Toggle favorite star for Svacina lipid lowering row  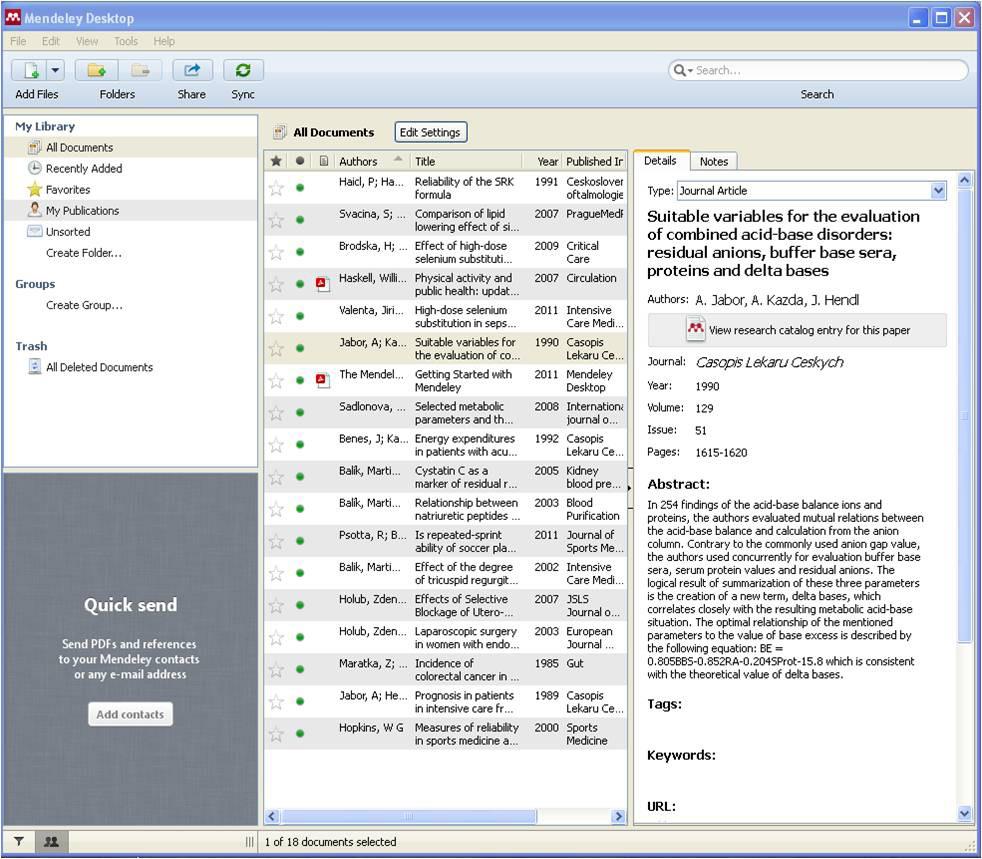[276, 220]
